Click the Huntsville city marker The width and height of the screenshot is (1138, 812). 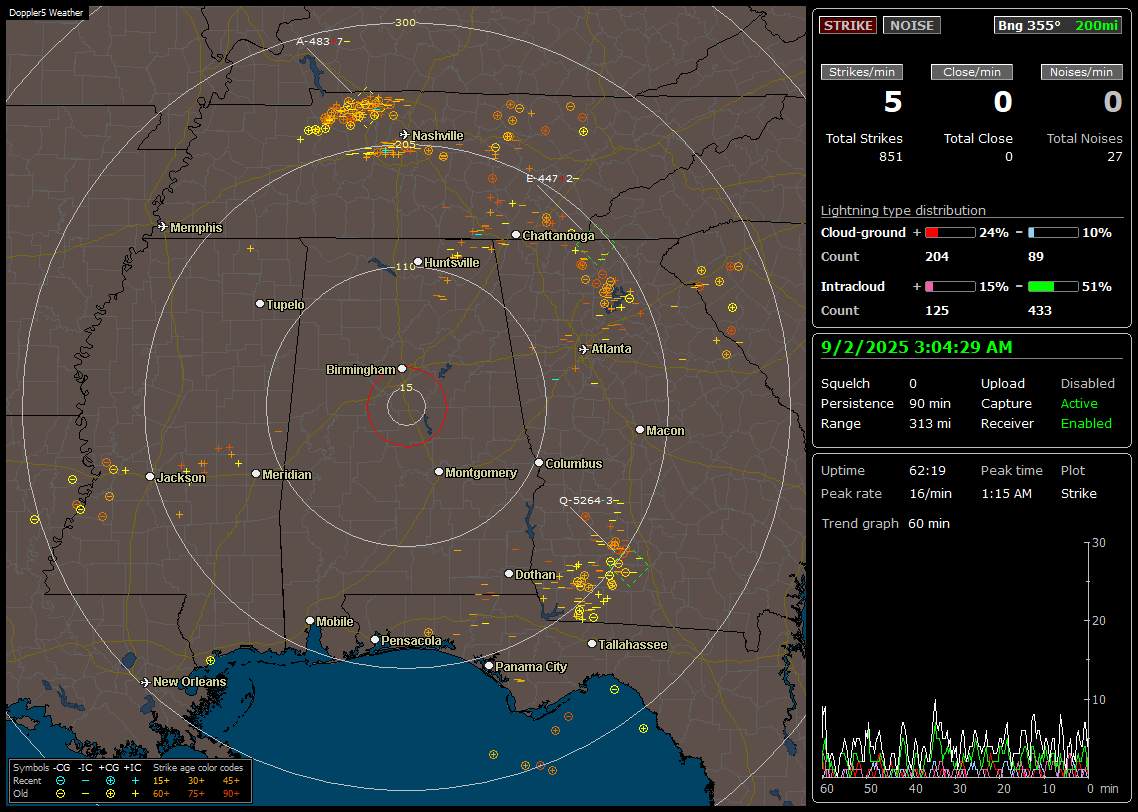coord(418,262)
